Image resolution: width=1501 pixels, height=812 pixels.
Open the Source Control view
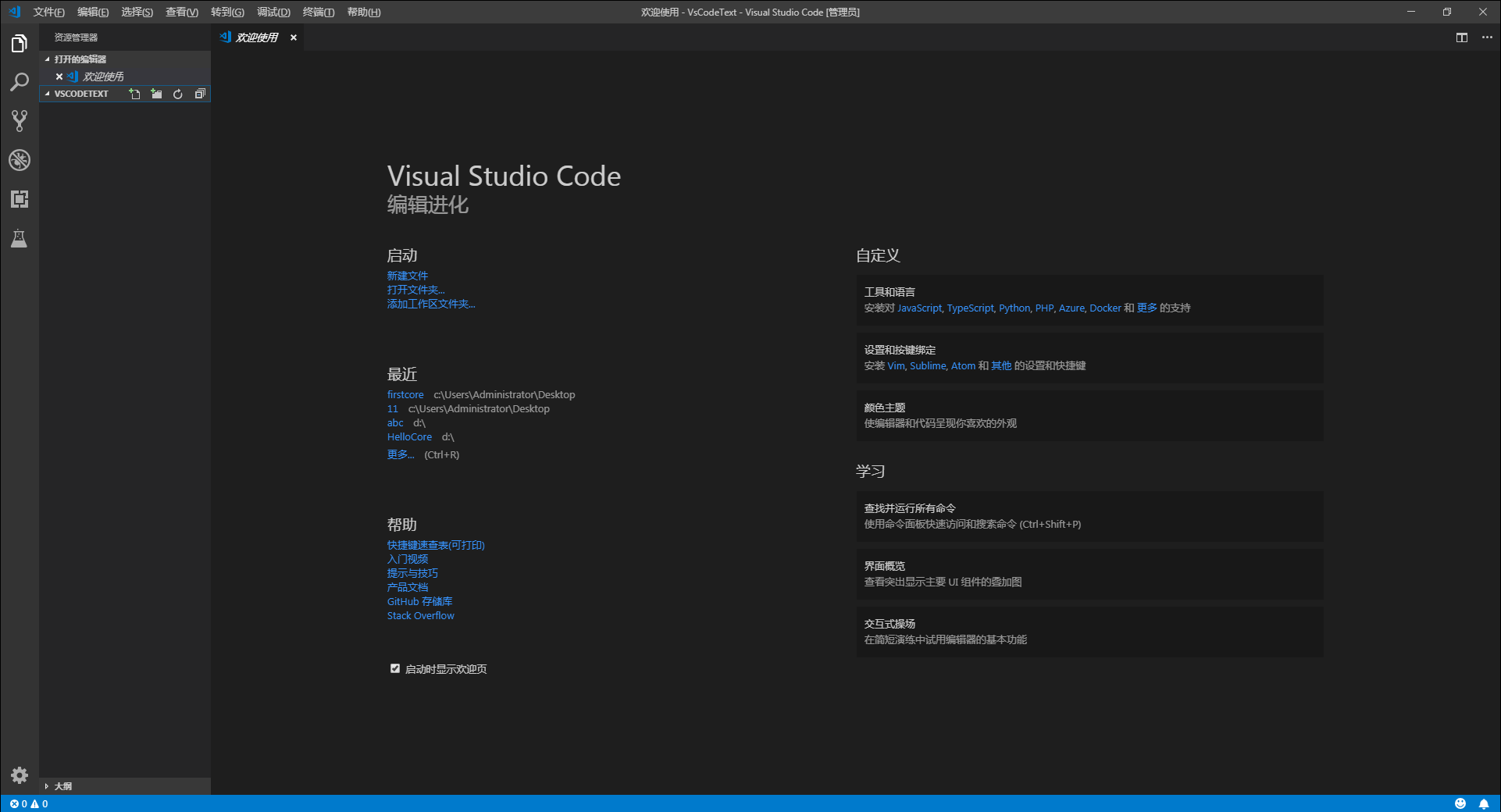[20, 121]
